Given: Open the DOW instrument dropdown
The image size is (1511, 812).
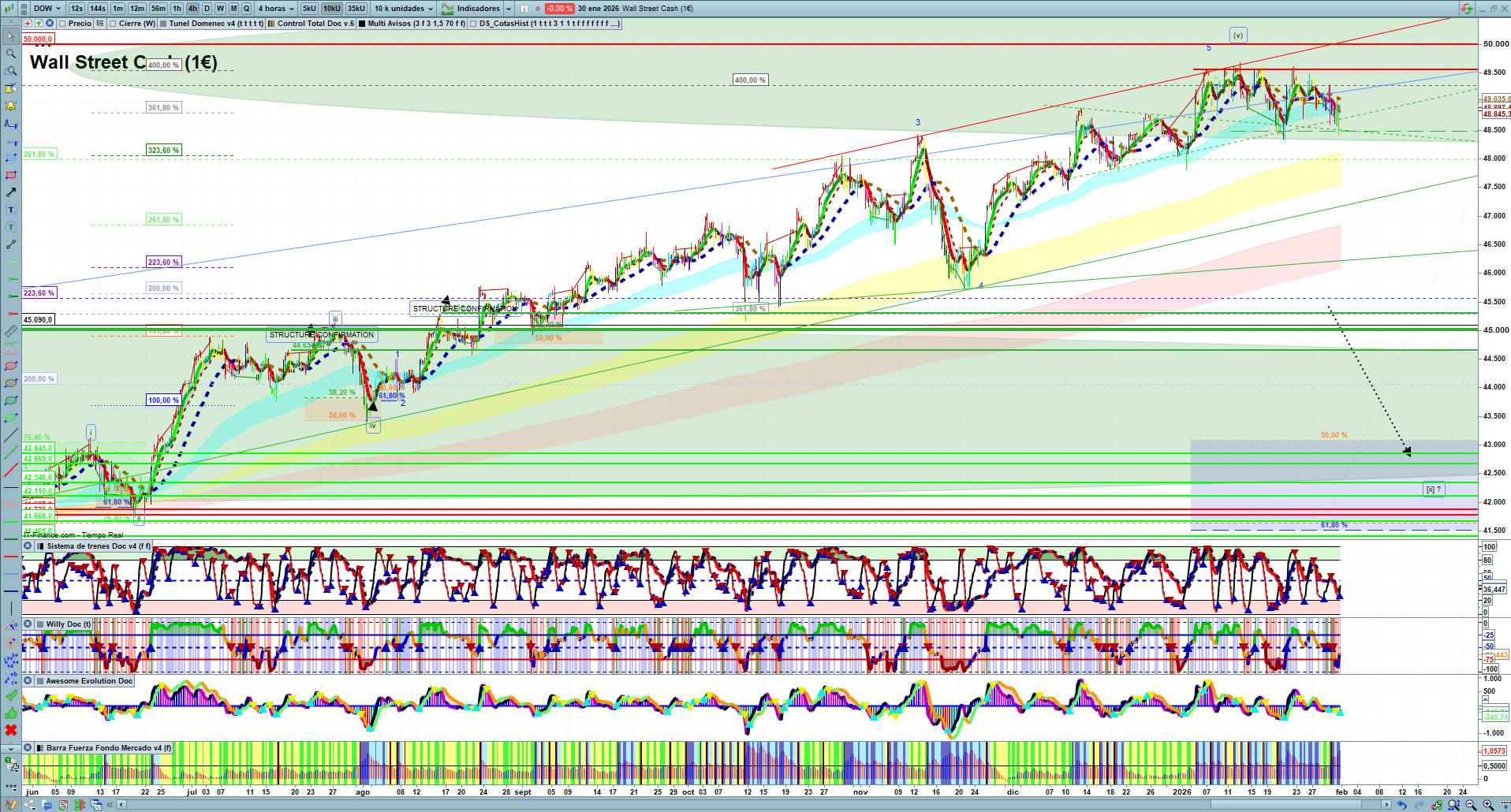Looking at the screenshot, I should click(x=47, y=9).
